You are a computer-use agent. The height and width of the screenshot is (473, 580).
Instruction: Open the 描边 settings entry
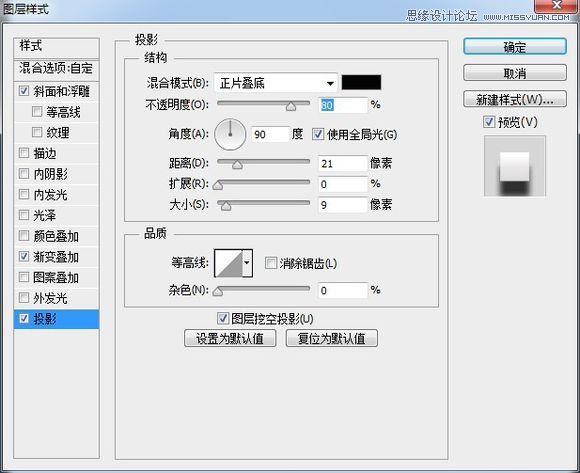[x=45, y=153]
